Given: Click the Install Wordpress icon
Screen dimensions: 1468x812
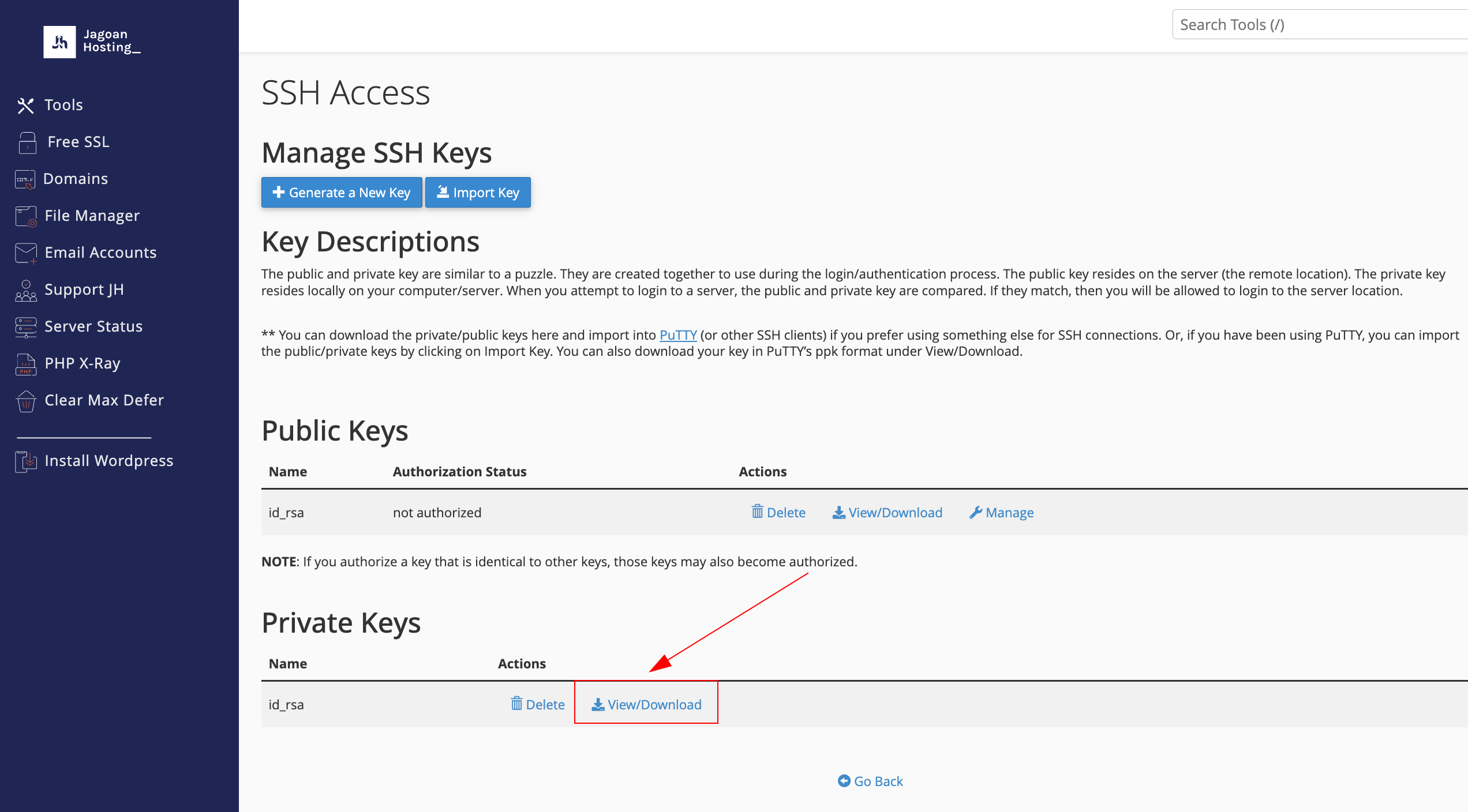Looking at the screenshot, I should pyautogui.click(x=26, y=461).
